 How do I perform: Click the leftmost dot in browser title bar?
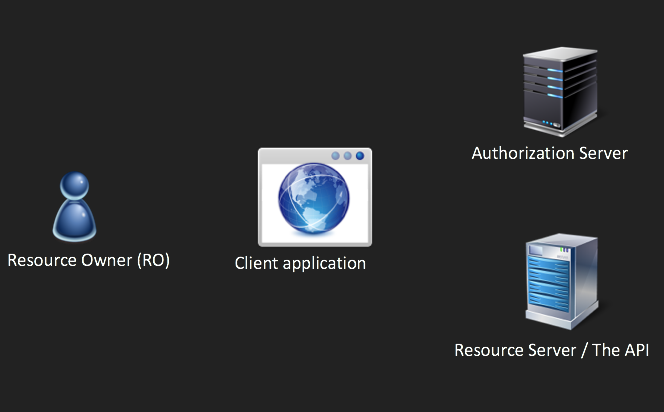tap(336, 156)
